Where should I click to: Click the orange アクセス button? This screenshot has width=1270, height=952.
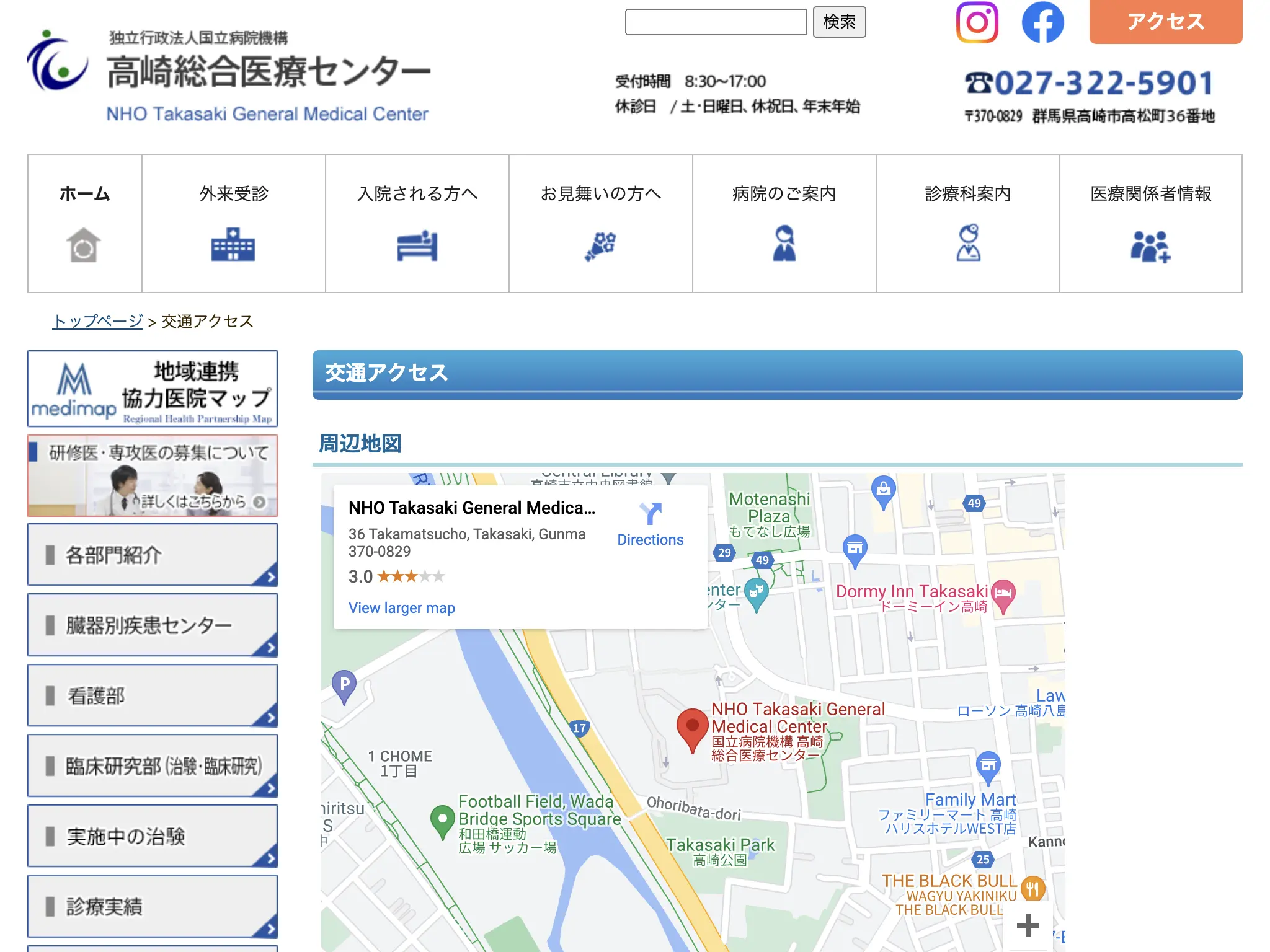coord(1165,22)
